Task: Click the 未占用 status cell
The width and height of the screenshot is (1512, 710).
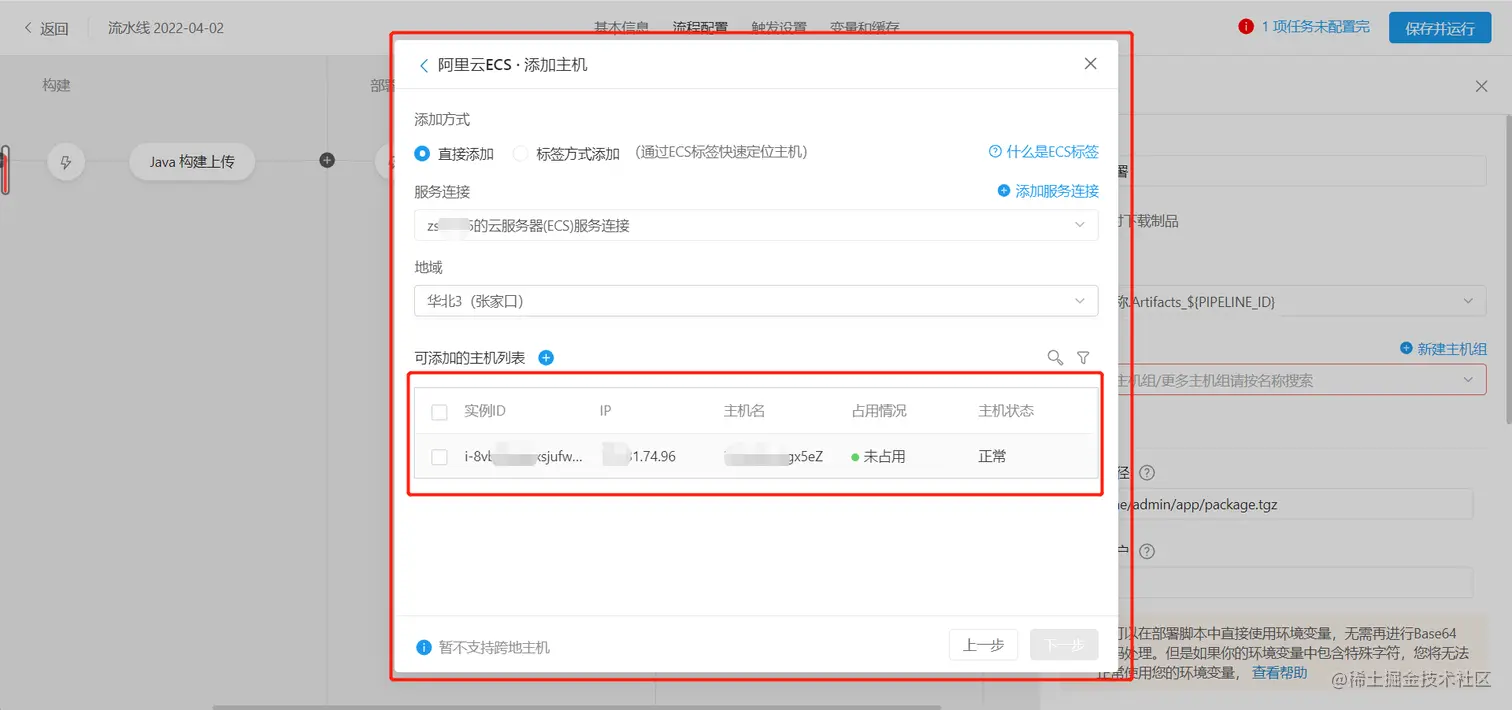Action: pos(878,457)
